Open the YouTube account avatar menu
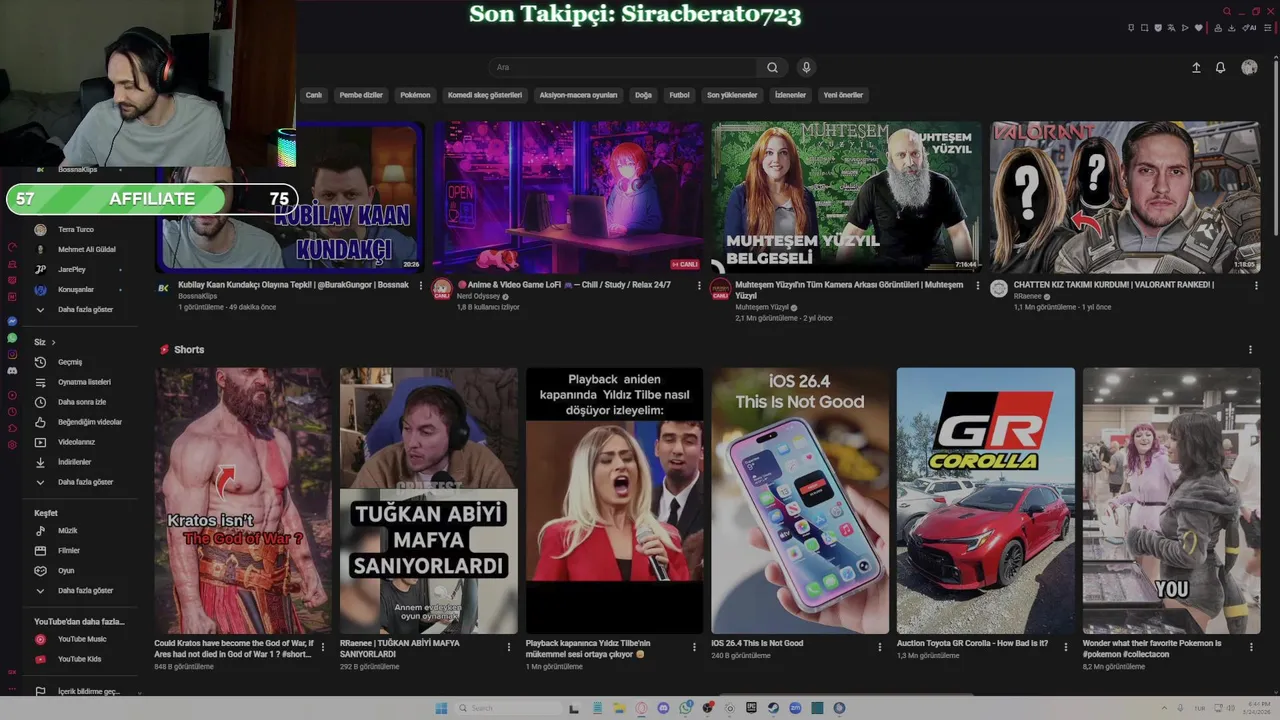1280x720 pixels. [1249, 67]
